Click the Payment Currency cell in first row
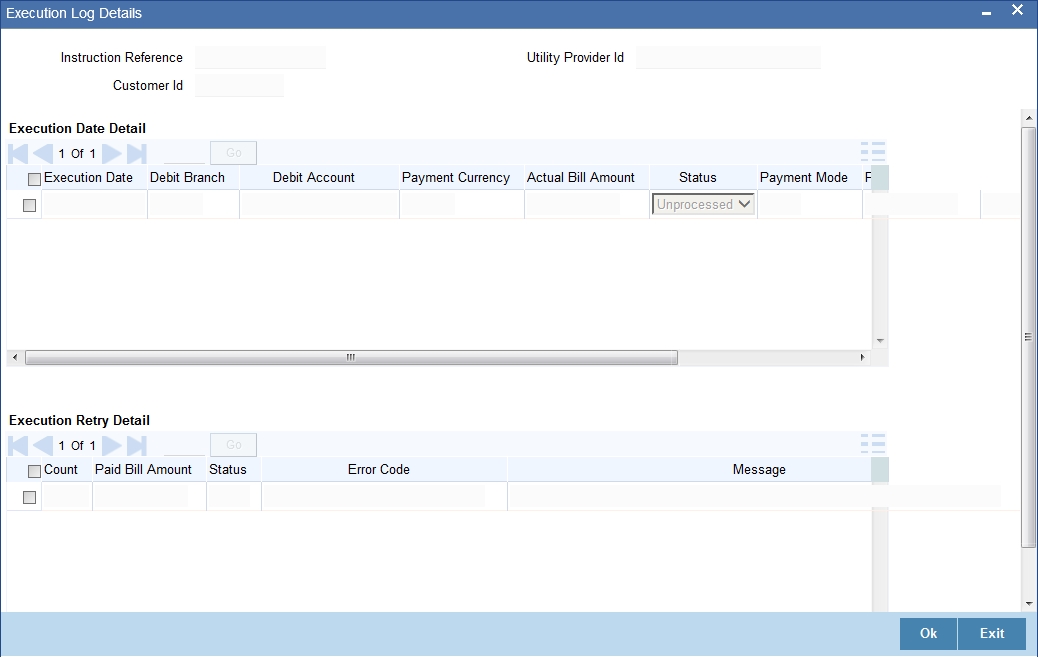Screen dimensions: 1038x658 [428, 205]
